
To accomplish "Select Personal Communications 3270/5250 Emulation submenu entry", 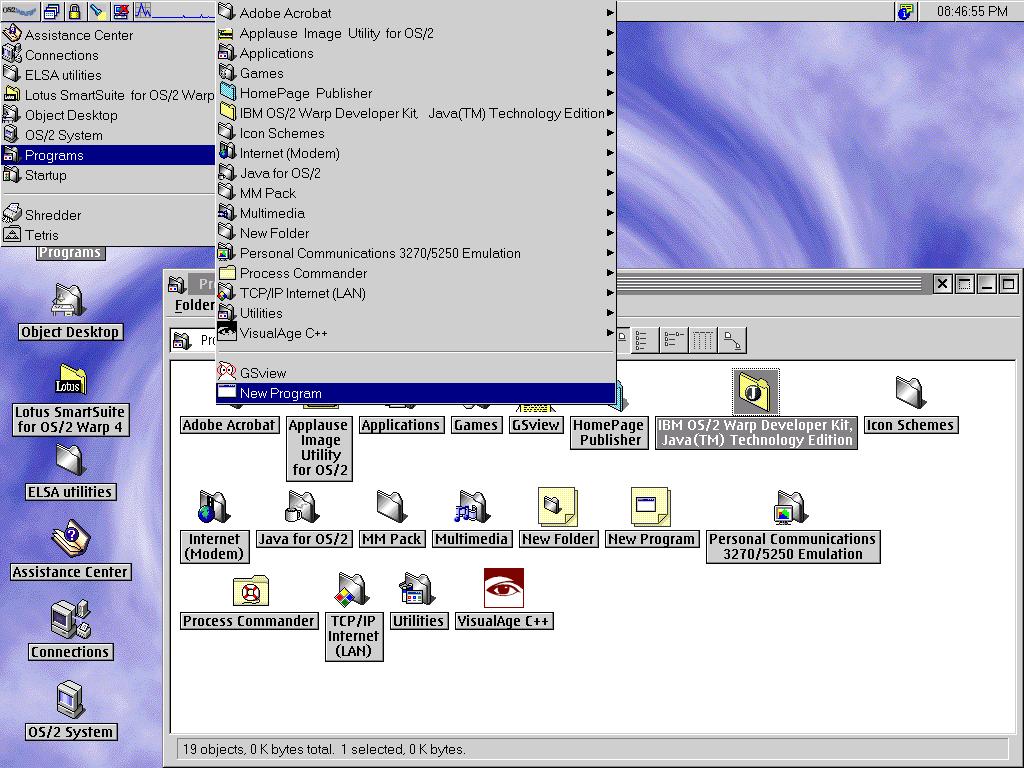I will 416,253.
